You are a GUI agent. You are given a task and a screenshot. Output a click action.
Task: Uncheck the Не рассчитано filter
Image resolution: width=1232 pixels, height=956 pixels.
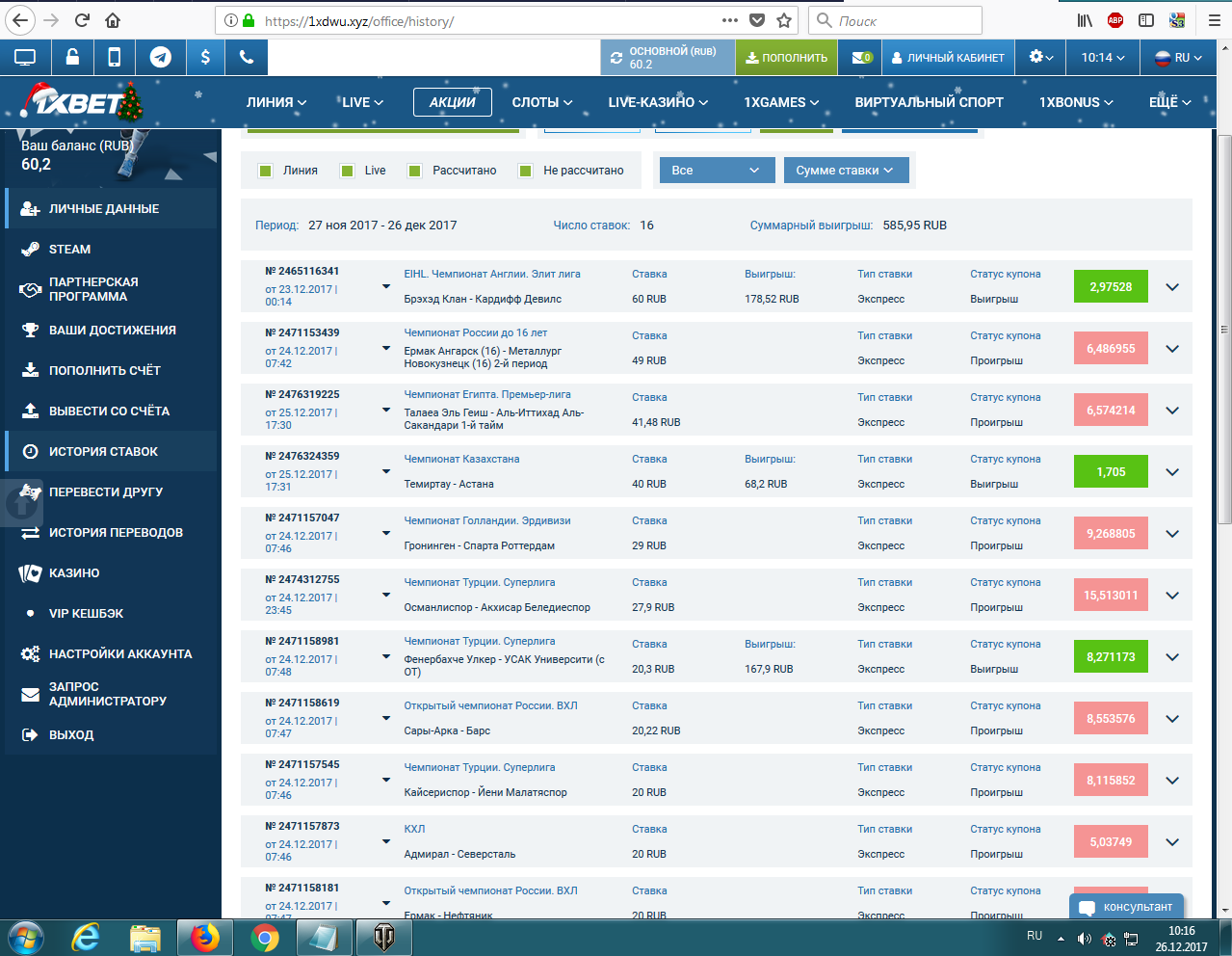click(x=526, y=171)
